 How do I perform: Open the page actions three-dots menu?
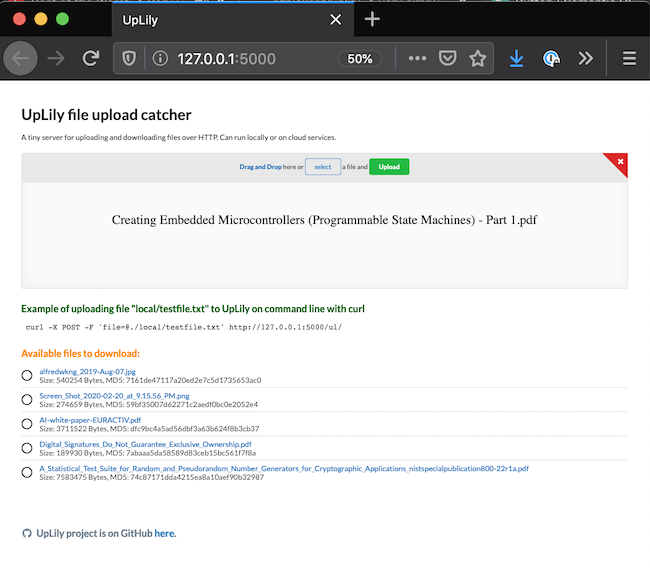coord(417,58)
